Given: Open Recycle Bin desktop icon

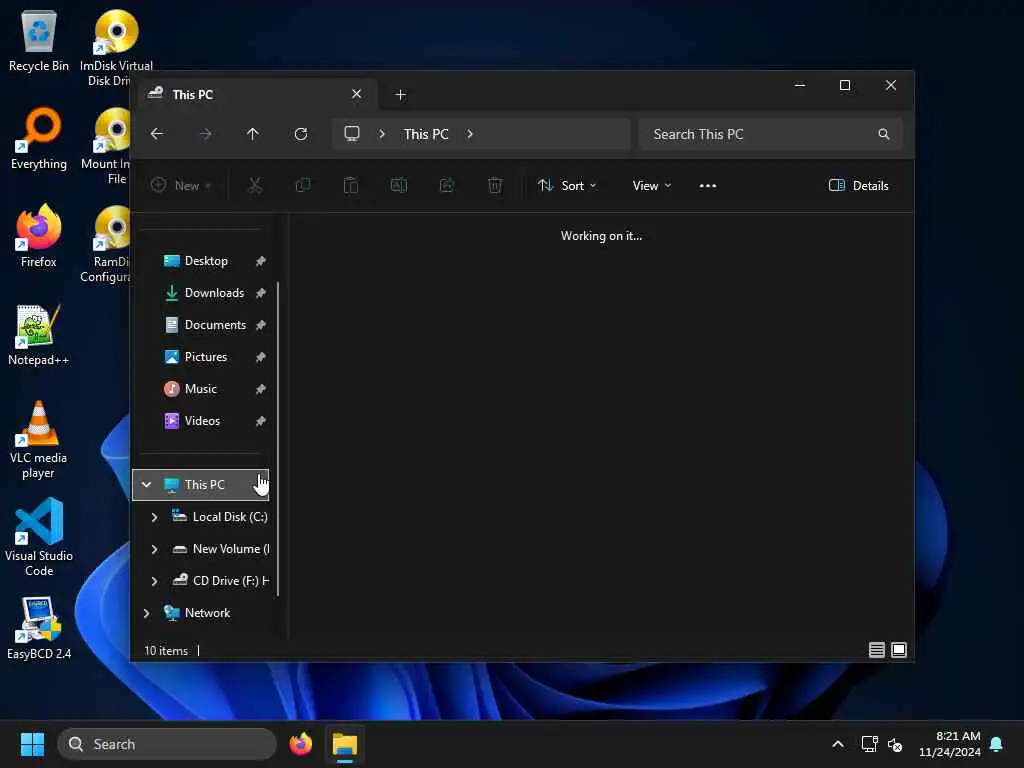Looking at the screenshot, I should click(39, 41).
